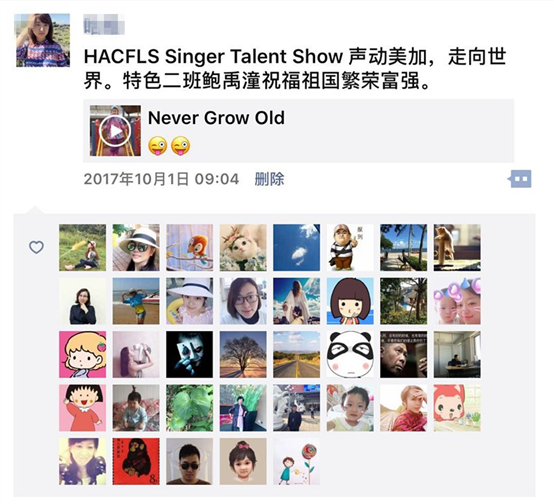
Task: Open the man in sunglasses avatar
Action: [189, 461]
